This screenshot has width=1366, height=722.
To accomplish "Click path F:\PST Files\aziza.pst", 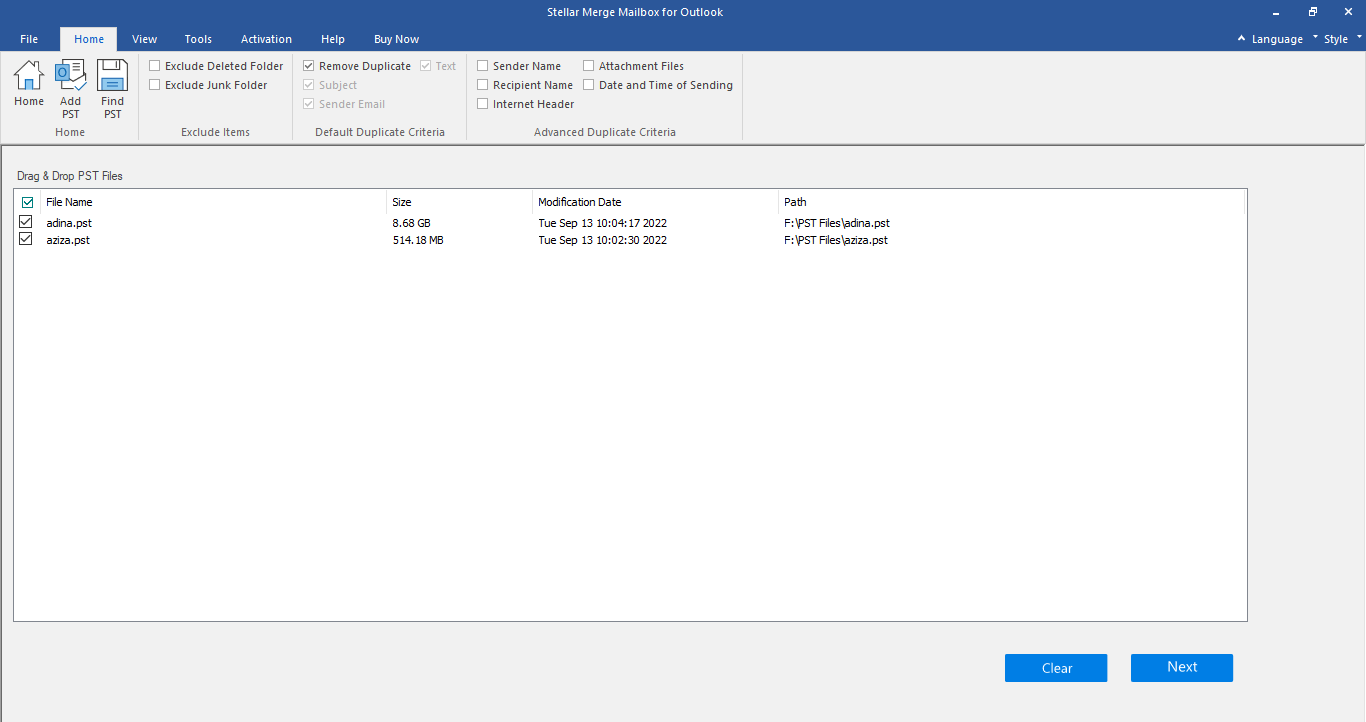I will tap(836, 240).
